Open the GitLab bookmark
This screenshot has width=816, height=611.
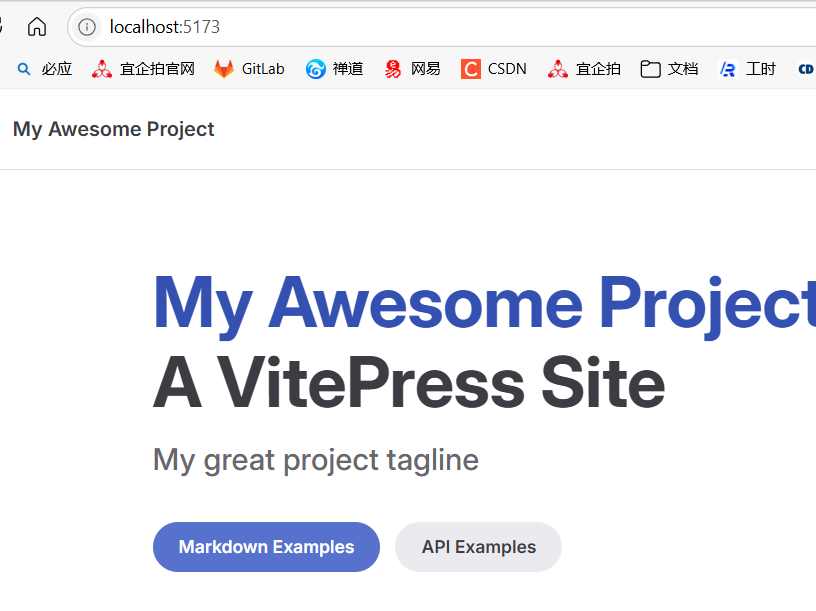click(x=249, y=68)
